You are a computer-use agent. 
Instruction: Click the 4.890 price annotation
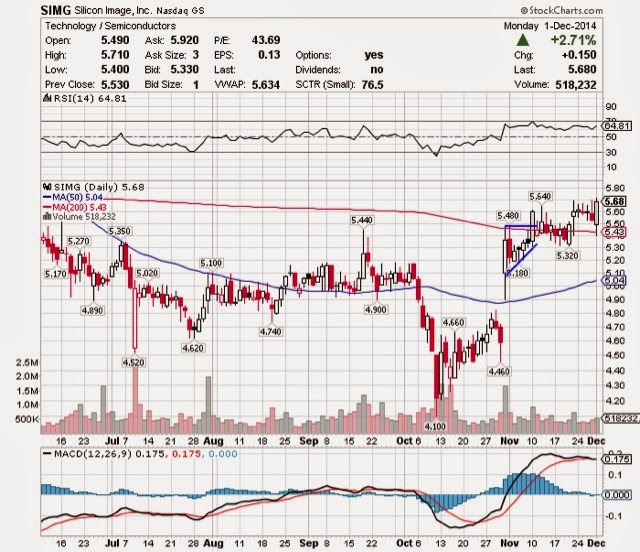point(92,310)
